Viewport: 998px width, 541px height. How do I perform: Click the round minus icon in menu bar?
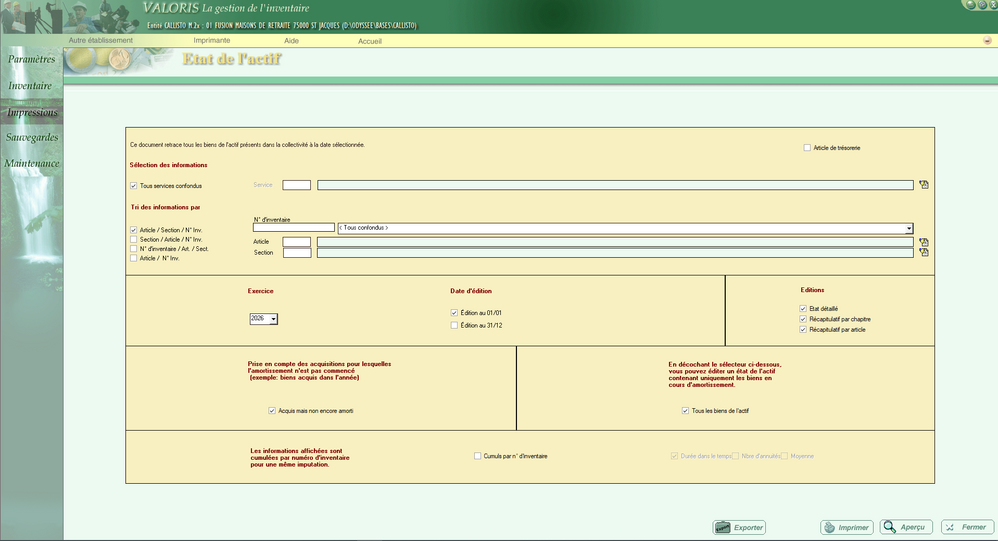[987, 41]
